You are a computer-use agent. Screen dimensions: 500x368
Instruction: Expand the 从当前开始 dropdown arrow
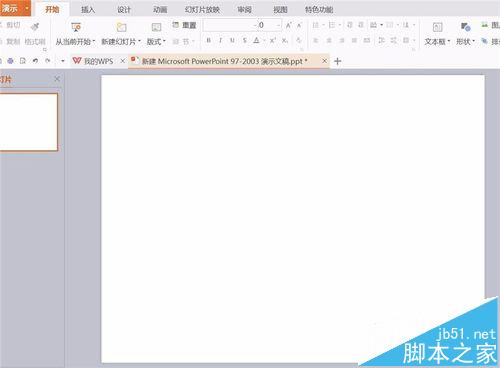(94, 41)
